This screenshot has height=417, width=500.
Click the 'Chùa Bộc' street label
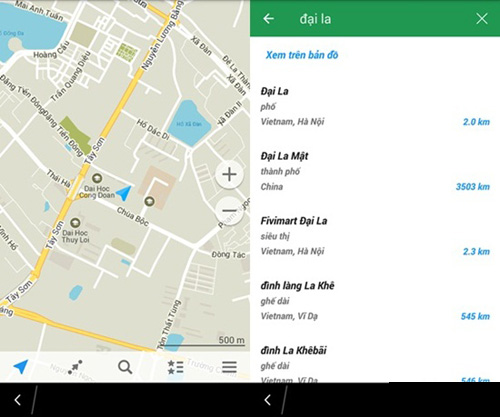pyautogui.click(x=133, y=217)
